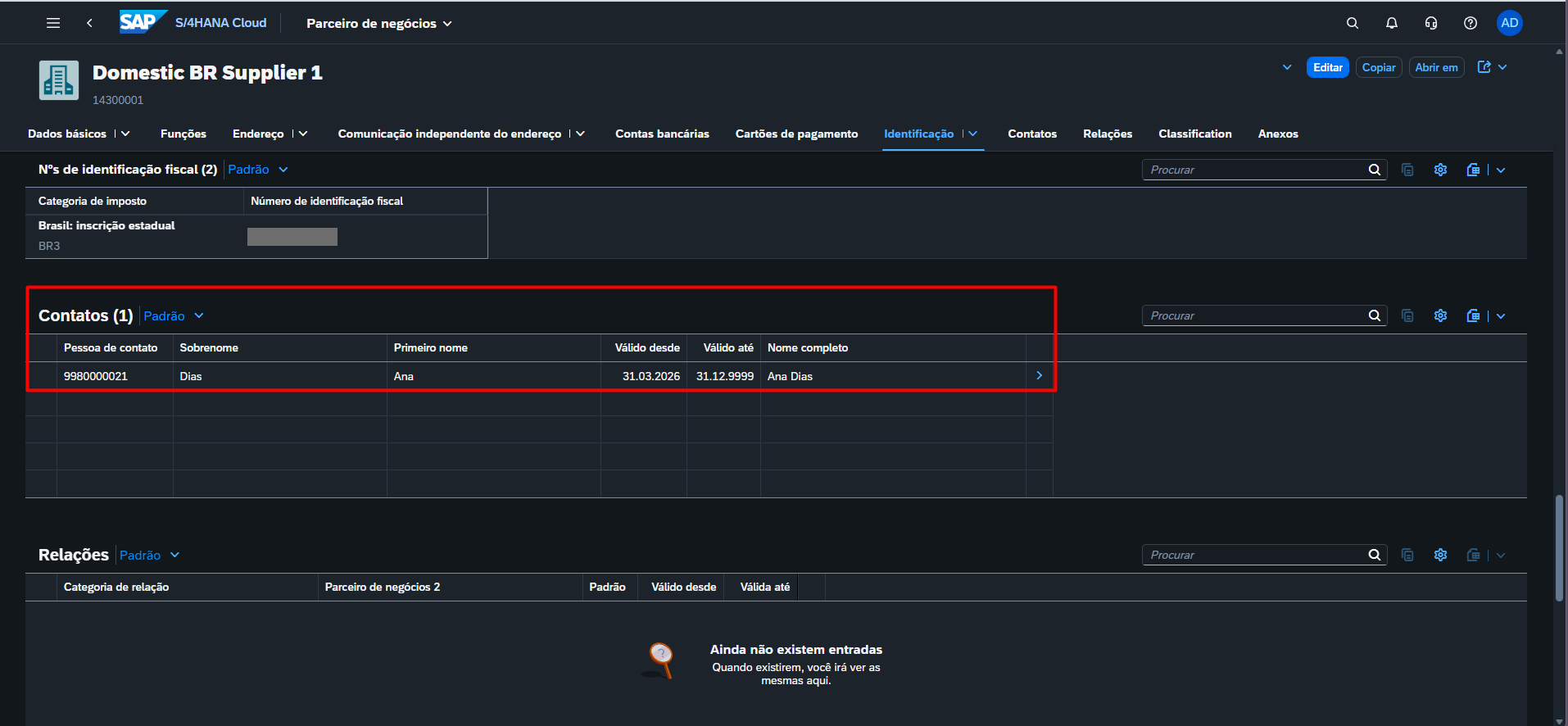Click the SAP logo
Viewport: 1568px width, 726px height.
[143, 22]
